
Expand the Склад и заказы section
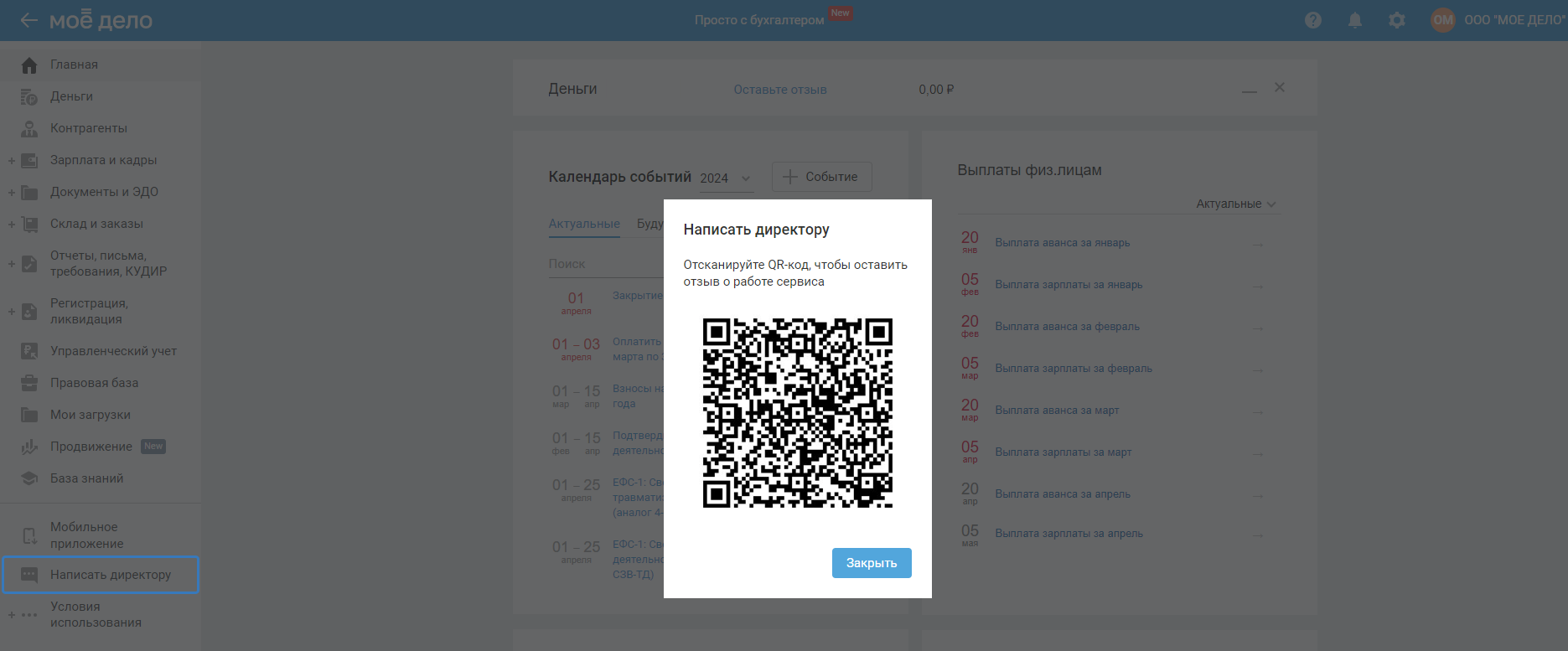(x=11, y=225)
